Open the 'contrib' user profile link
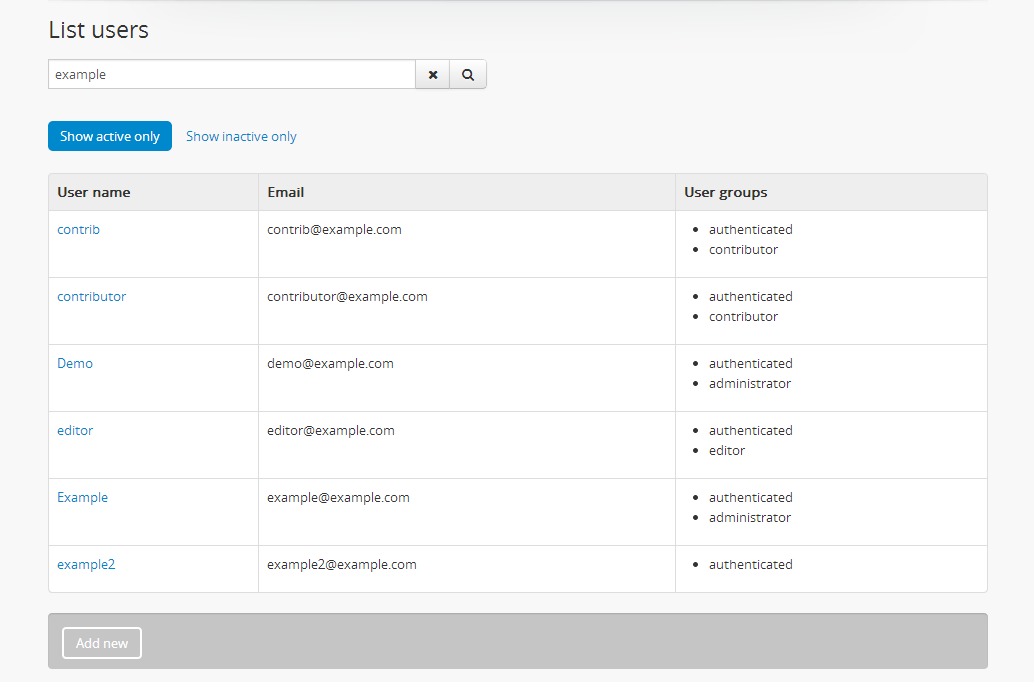 pyautogui.click(x=78, y=230)
